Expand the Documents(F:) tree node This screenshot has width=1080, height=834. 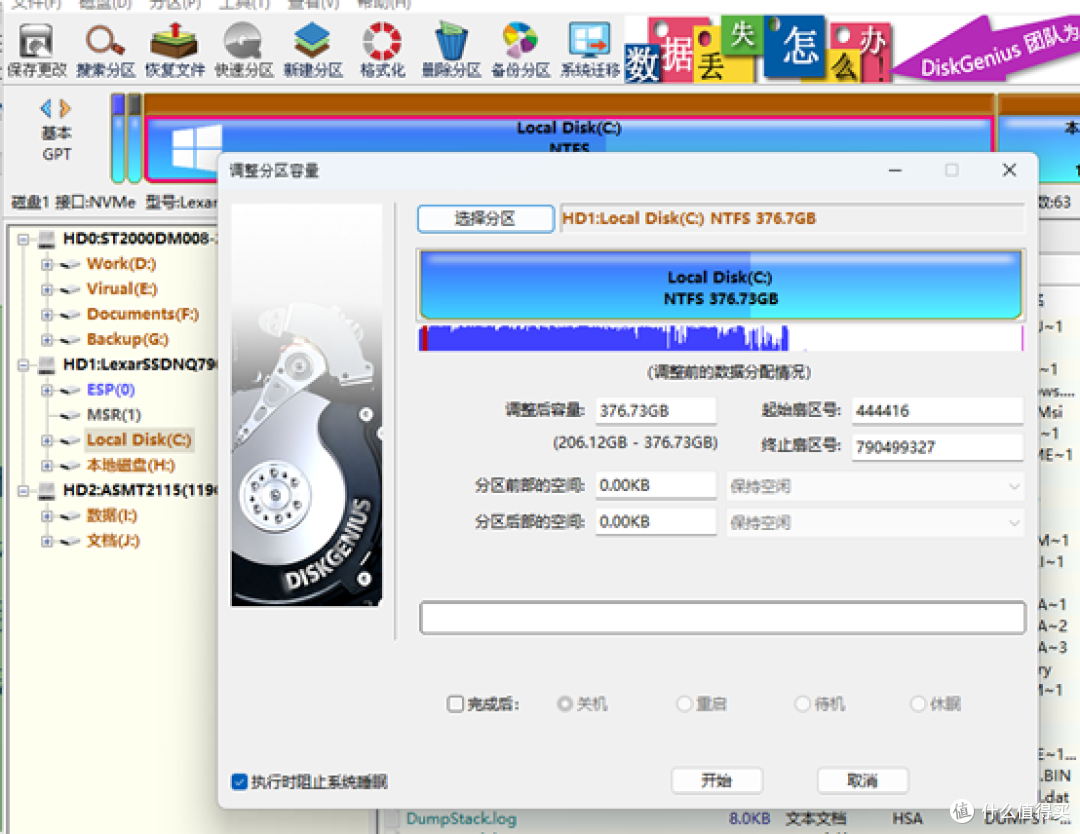[47, 315]
